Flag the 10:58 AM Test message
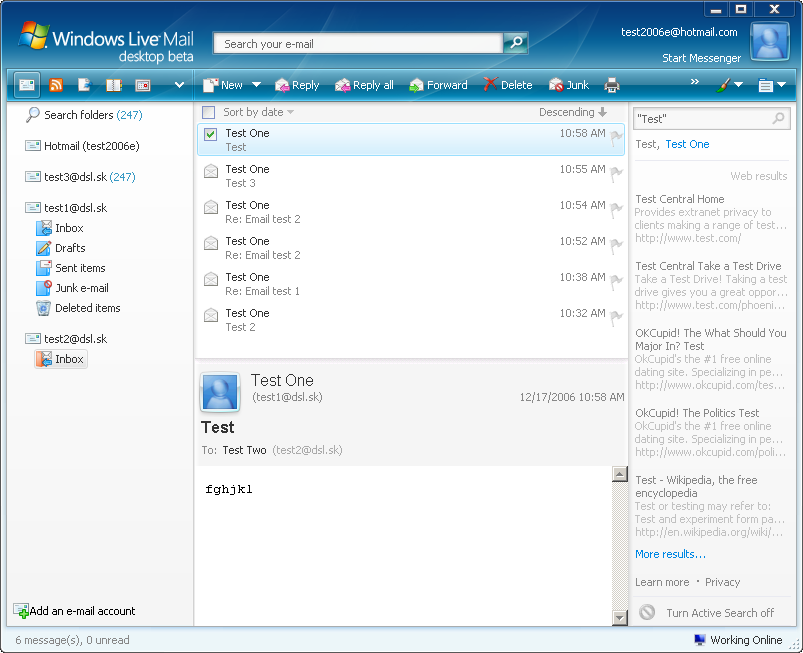The image size is (803, 653). point(617,137)
